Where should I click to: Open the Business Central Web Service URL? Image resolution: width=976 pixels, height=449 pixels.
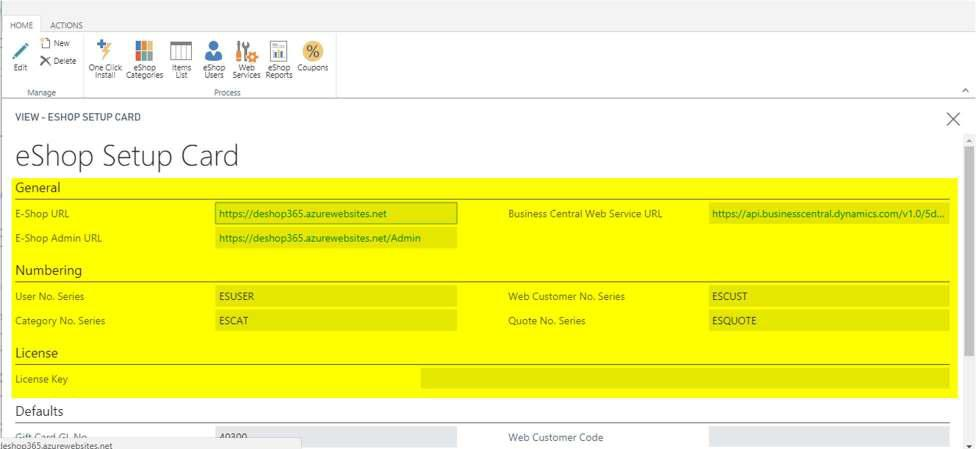[x=829, y=214]
